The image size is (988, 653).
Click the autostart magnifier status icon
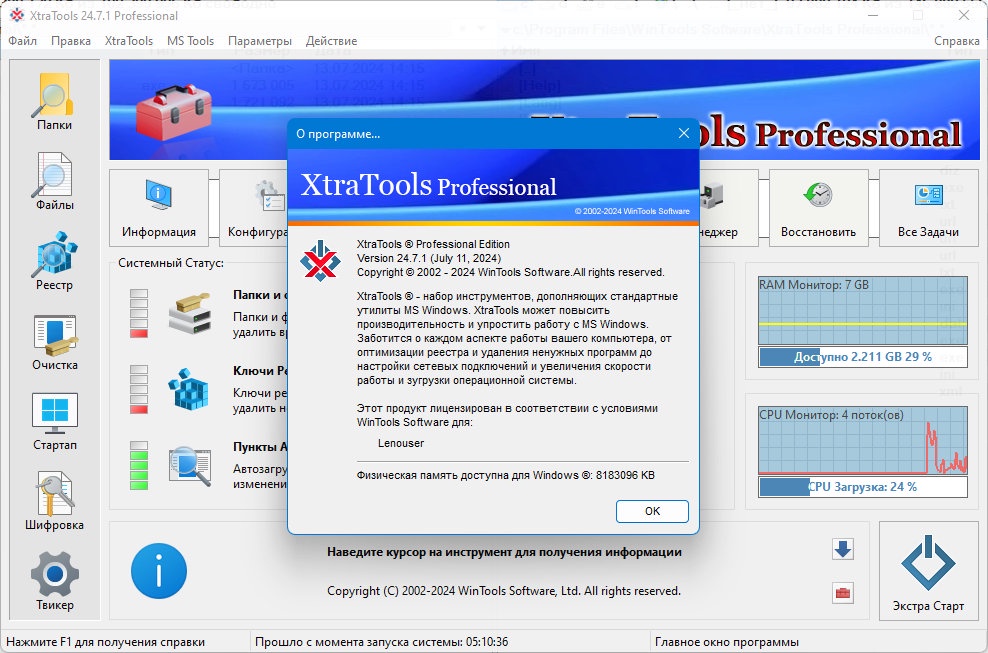190,466
